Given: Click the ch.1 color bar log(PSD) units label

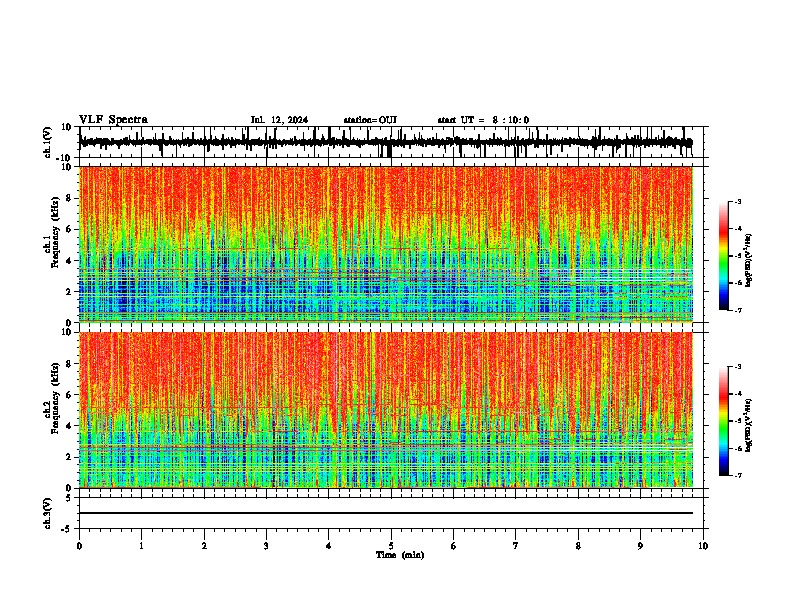Looking at the screenshot, I should [x=749, y=260].
